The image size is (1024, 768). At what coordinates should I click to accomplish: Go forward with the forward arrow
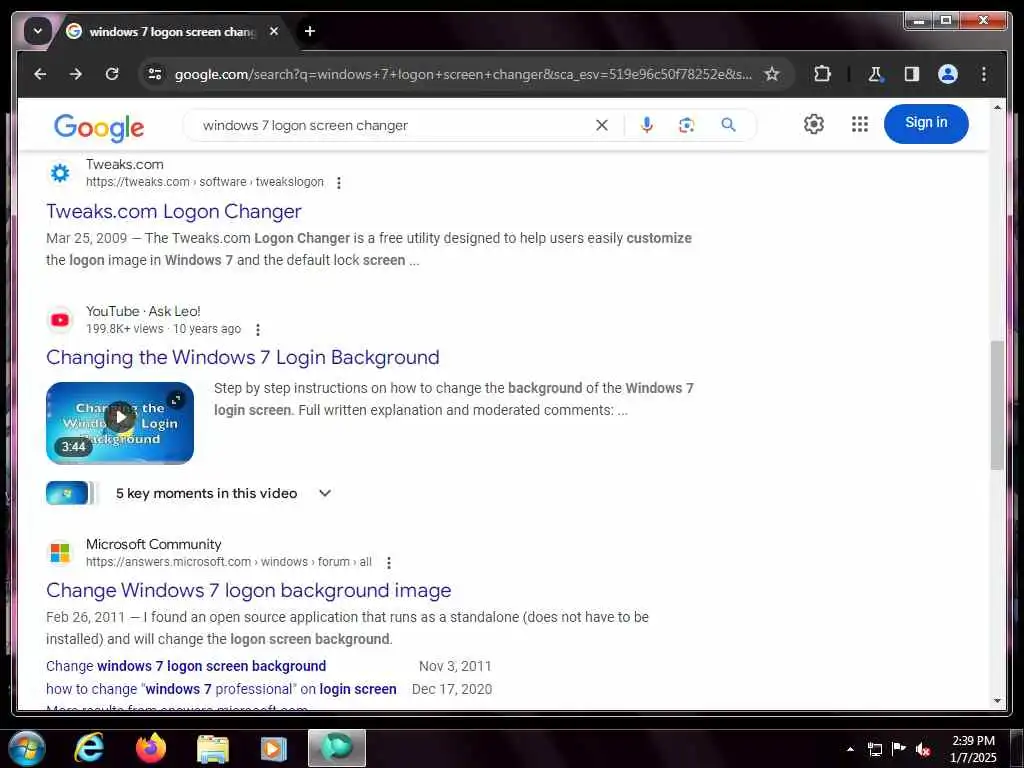(x=76, y=74)
